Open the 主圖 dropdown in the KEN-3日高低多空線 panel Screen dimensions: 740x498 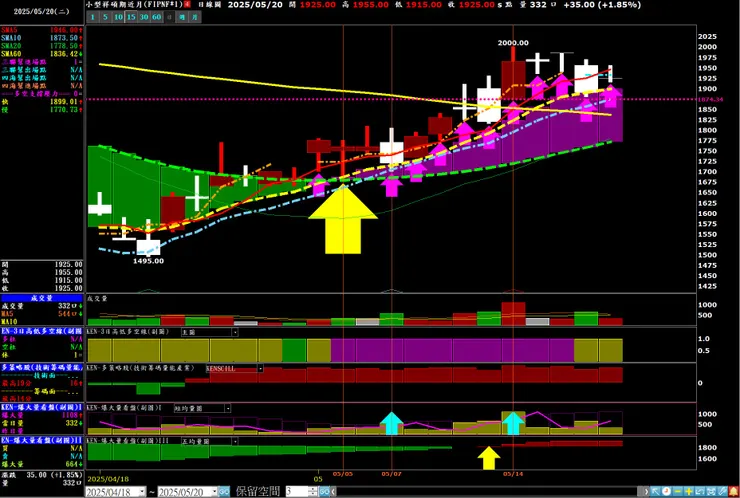tap(235, 332)
